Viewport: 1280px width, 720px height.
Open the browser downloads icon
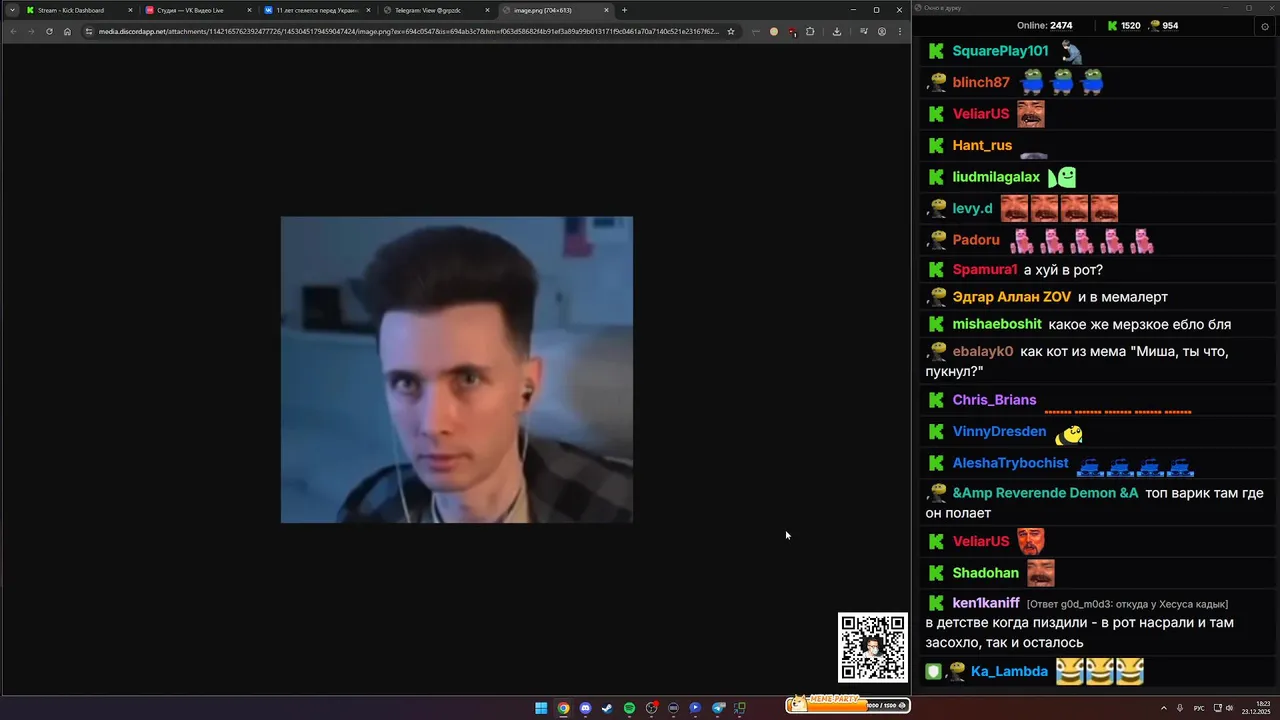[x=836, y=31]
